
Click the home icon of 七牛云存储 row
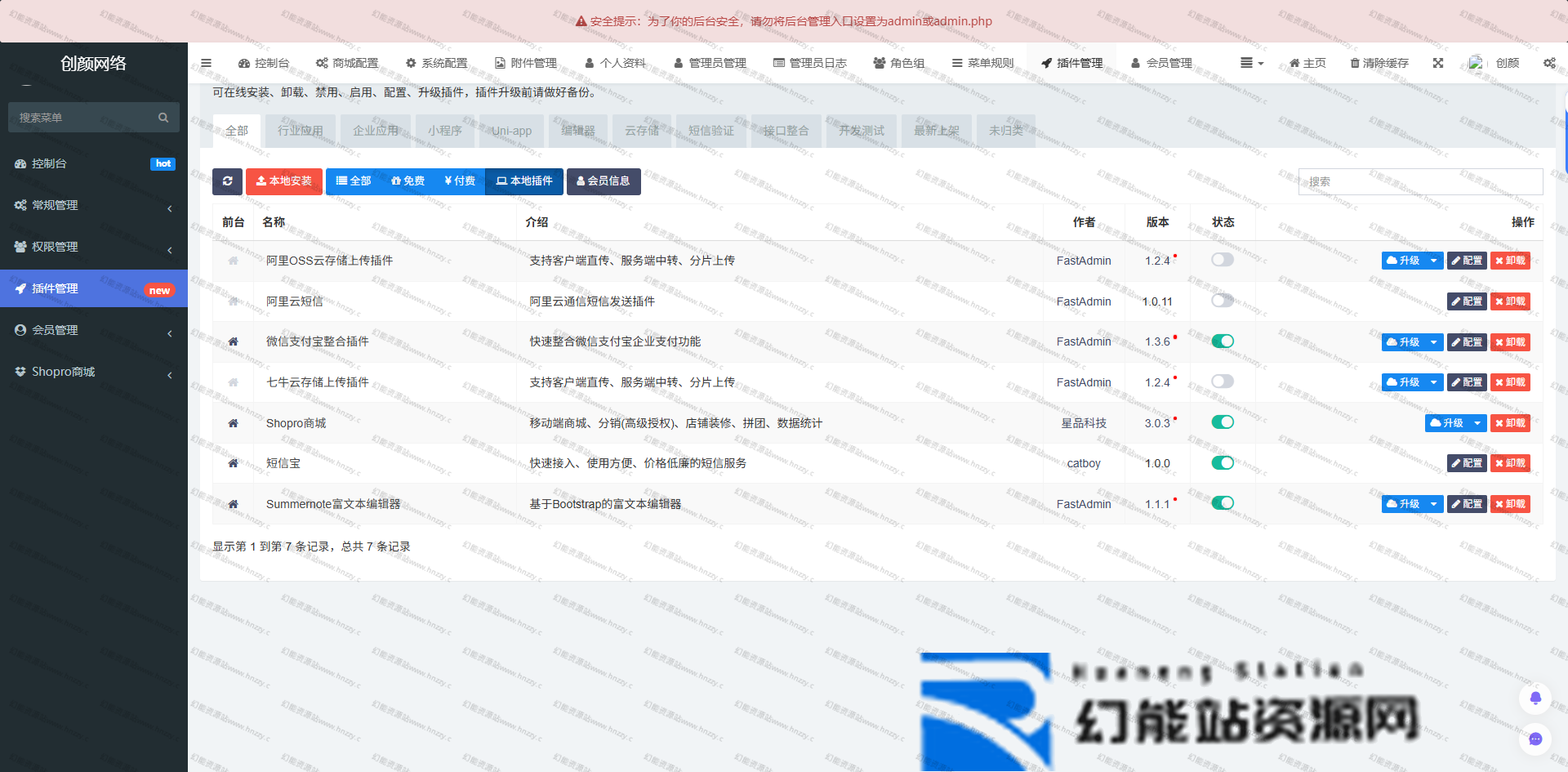point(233,382)
